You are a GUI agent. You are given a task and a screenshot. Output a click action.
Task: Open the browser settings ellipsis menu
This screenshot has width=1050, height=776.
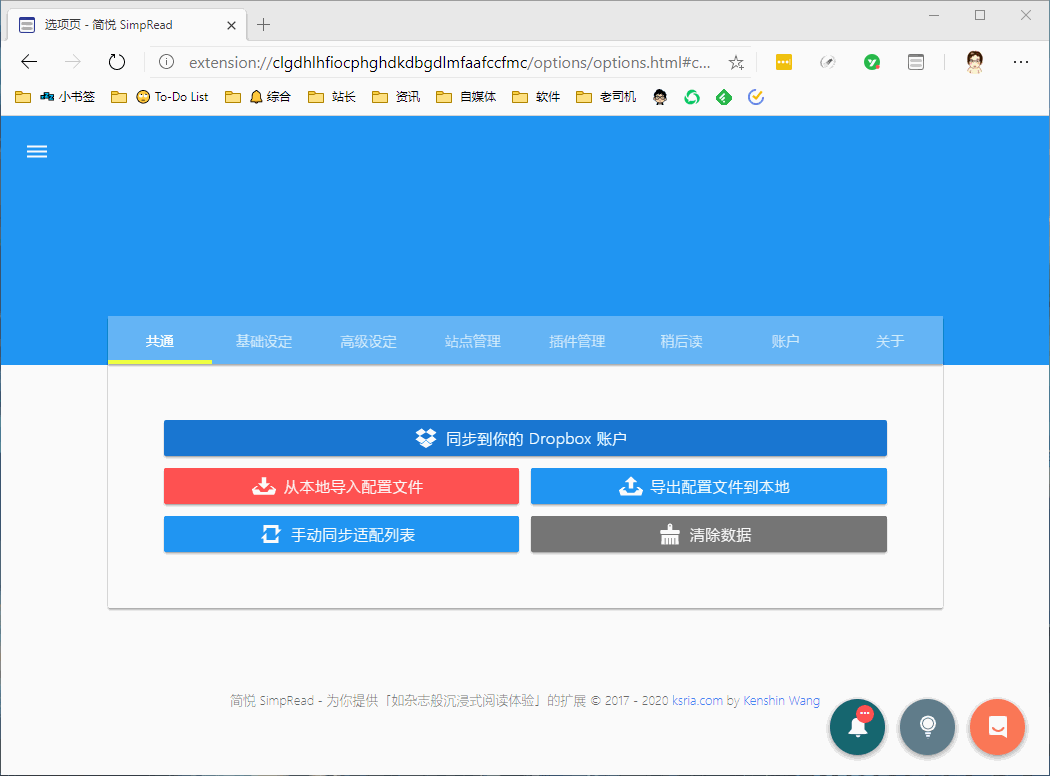pyautogui.click(x=1021, y=62)
